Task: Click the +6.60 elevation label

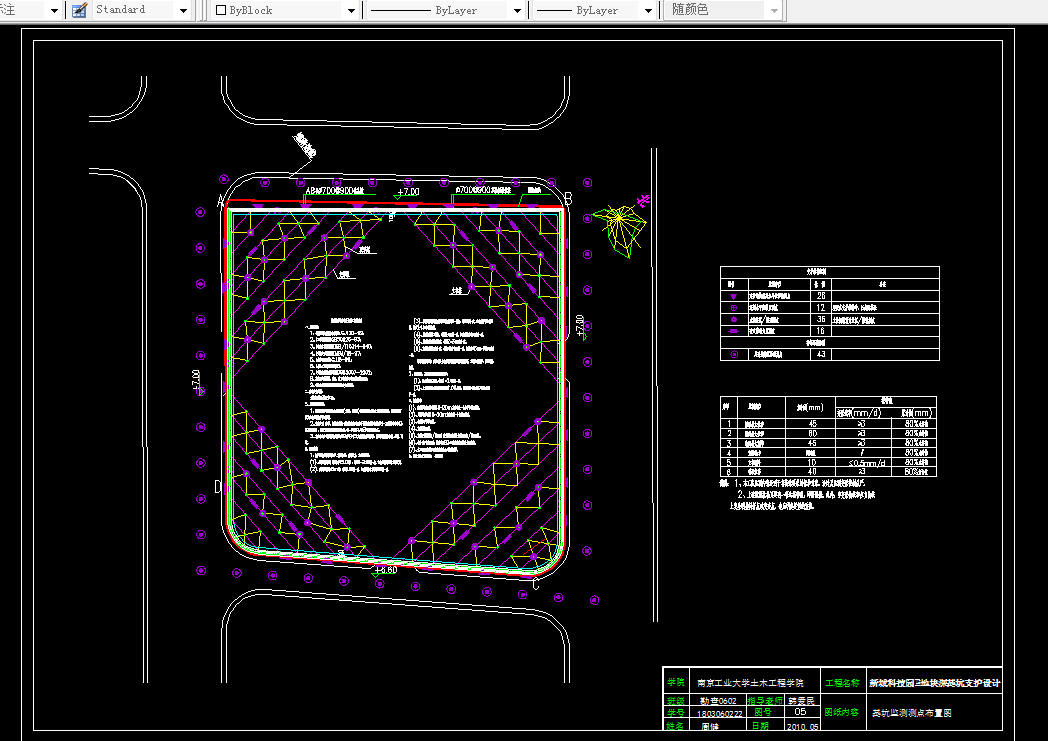Action: tap(386, 570)
